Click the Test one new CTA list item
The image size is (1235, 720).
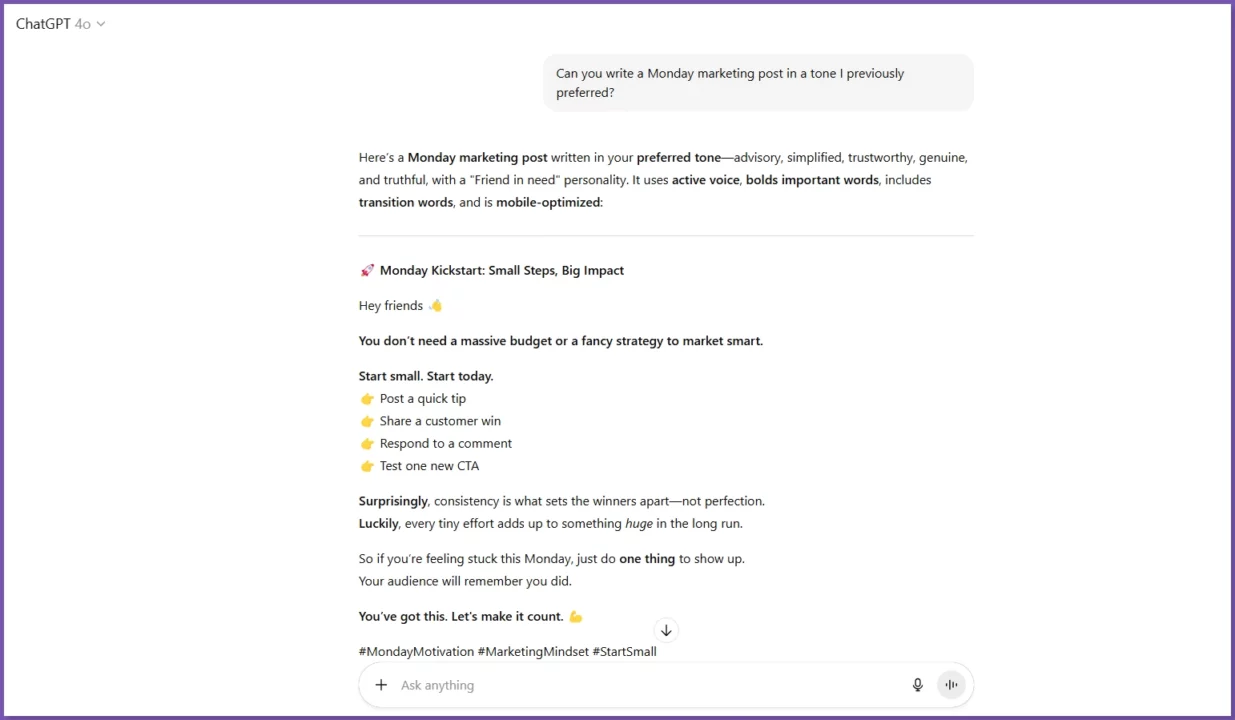pos(429,465)
